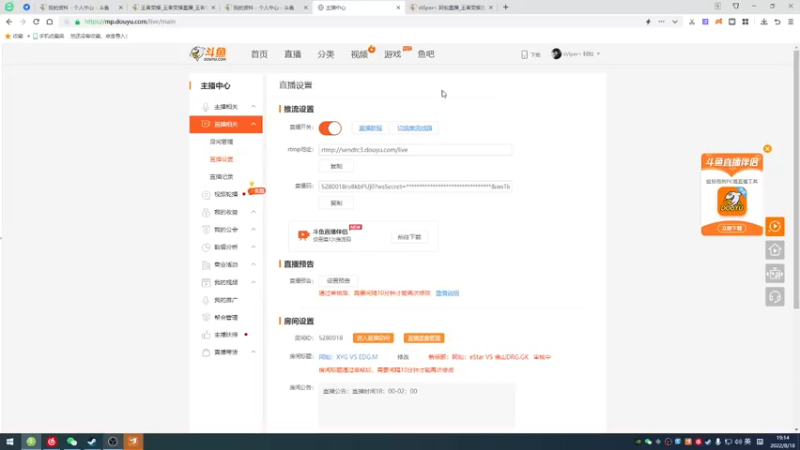Viewport: 800px width, 450px height.
Task: Open 游戏 in the top navigation
Action: (x=392, y=54)
